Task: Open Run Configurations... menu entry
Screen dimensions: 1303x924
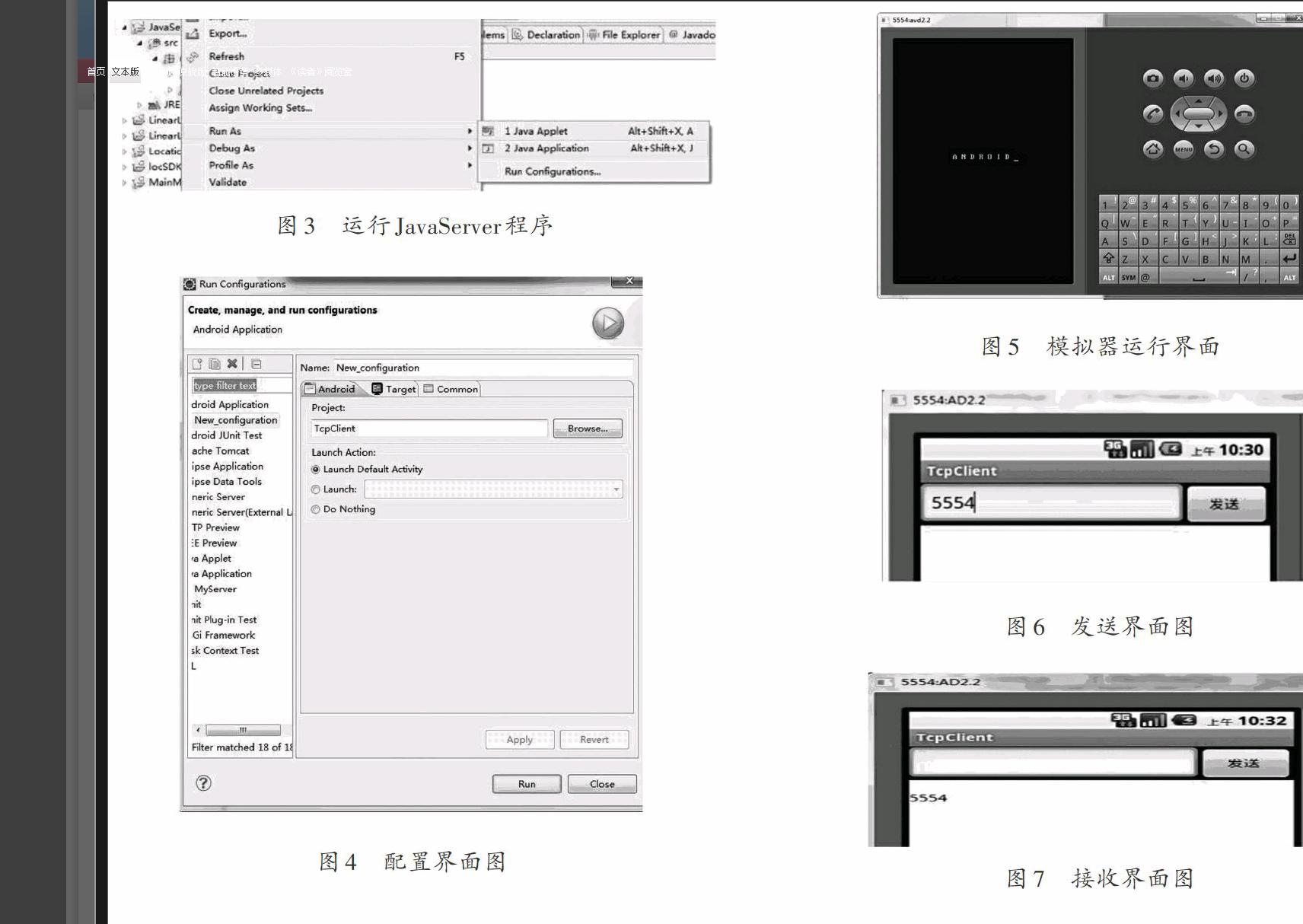Action: click(x=553, y=171)
